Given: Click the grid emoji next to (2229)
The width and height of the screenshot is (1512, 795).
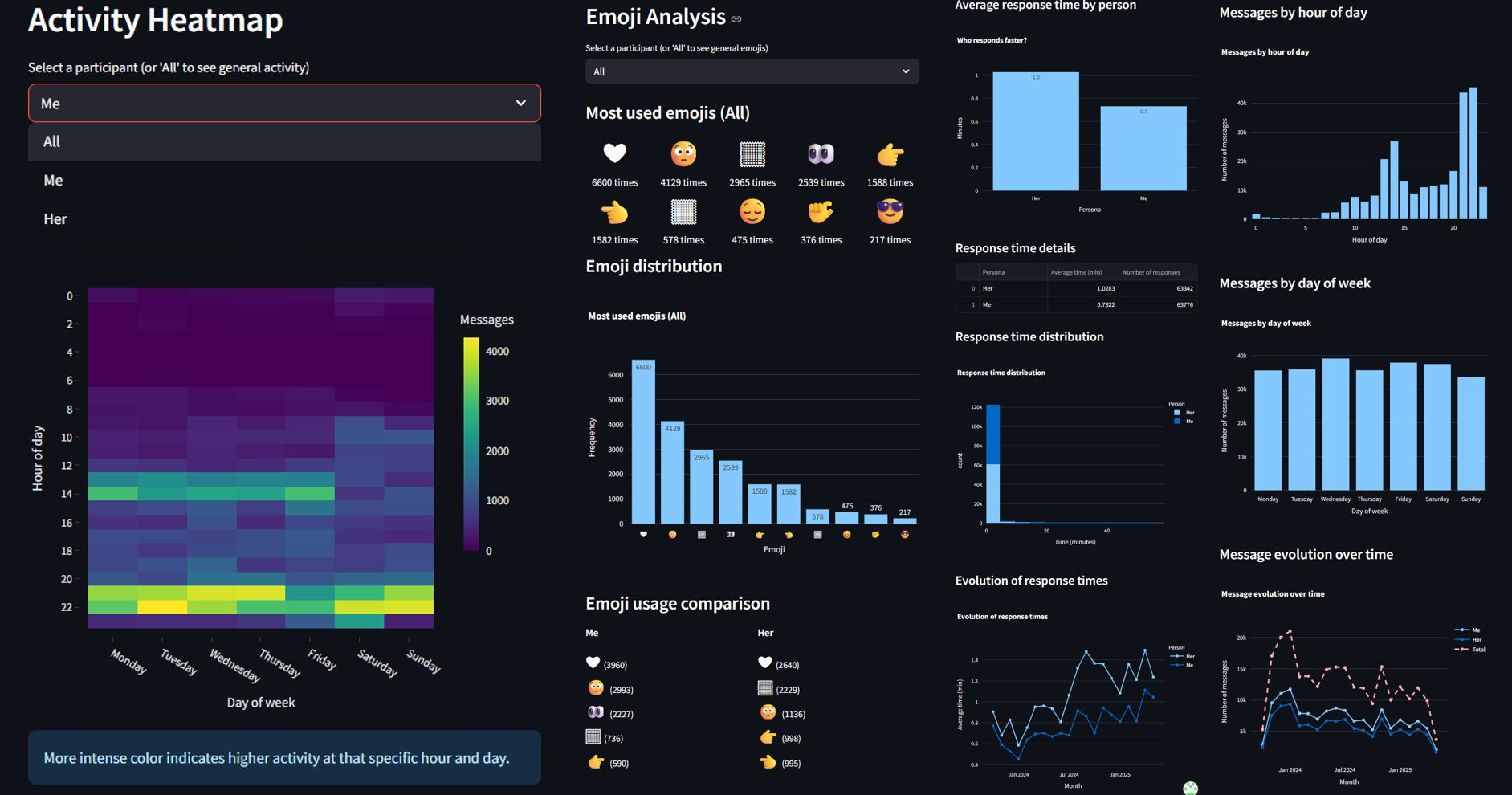Looking at the screenshot, I should 765,687.
